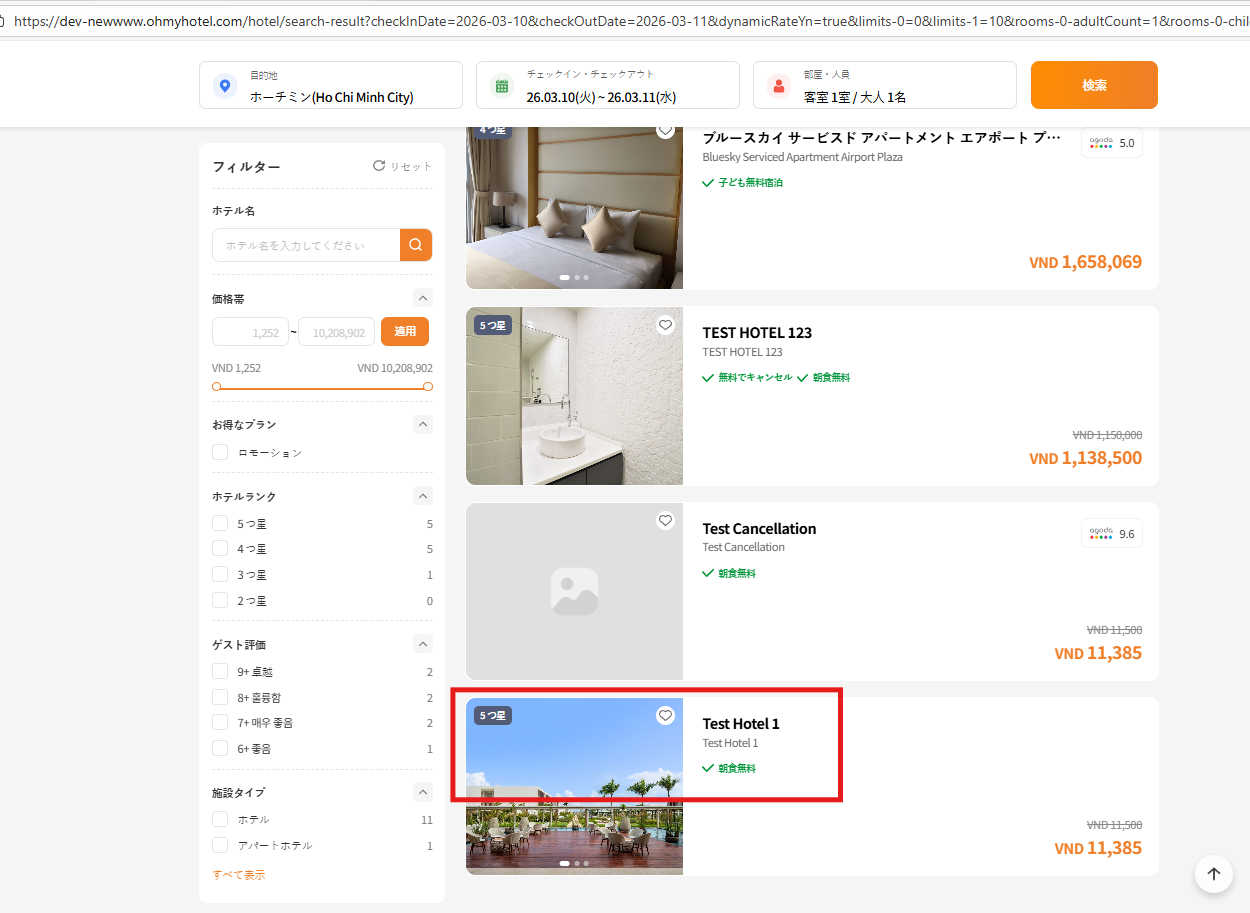The width and height of the screenshot is (1250, 913).
Task: Favorite Test Hotel 1 with heart icon
Action: pyautogui.click(x=665, y=715)
